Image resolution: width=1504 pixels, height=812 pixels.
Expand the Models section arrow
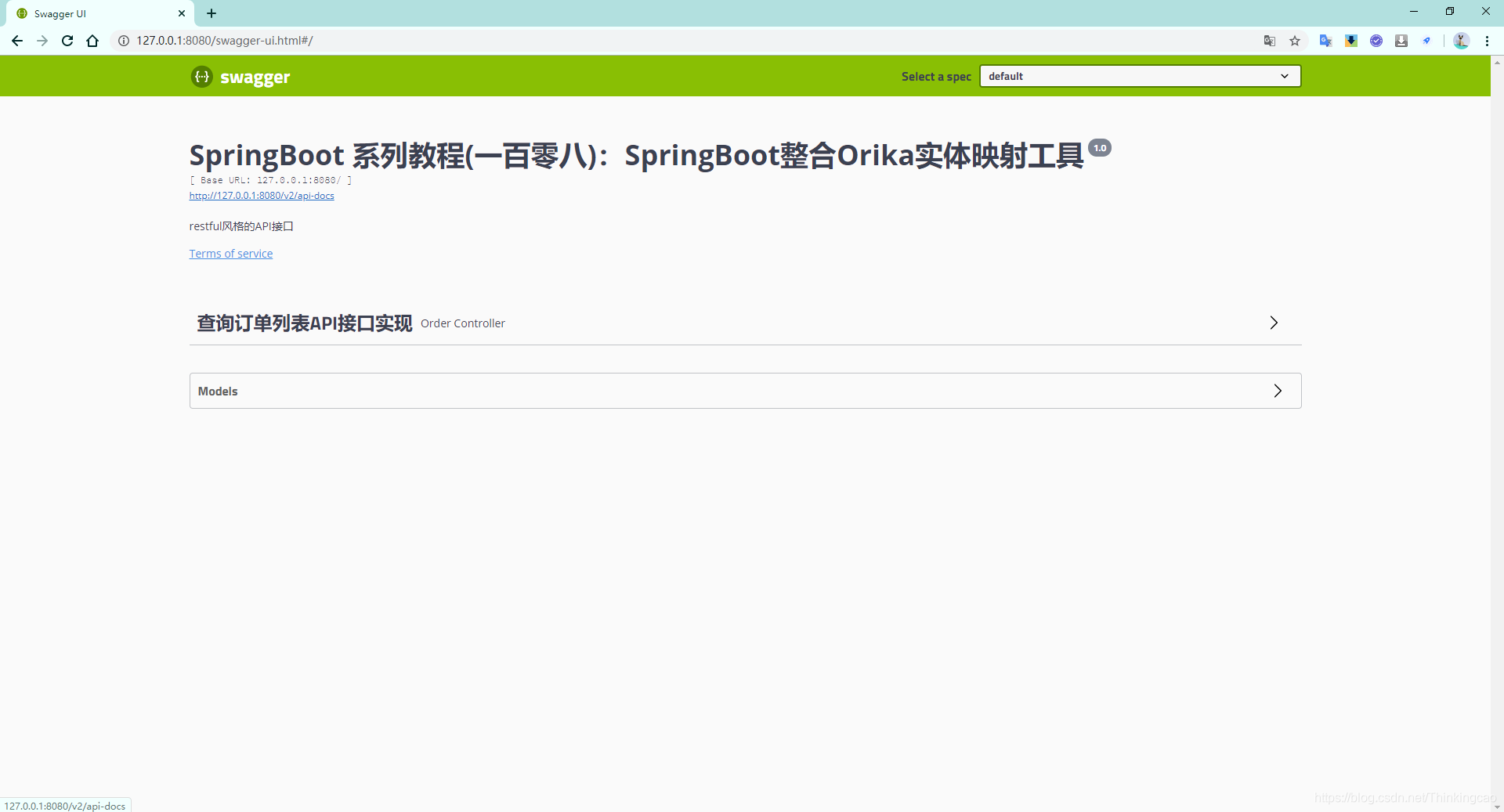tap(1278, 391)
